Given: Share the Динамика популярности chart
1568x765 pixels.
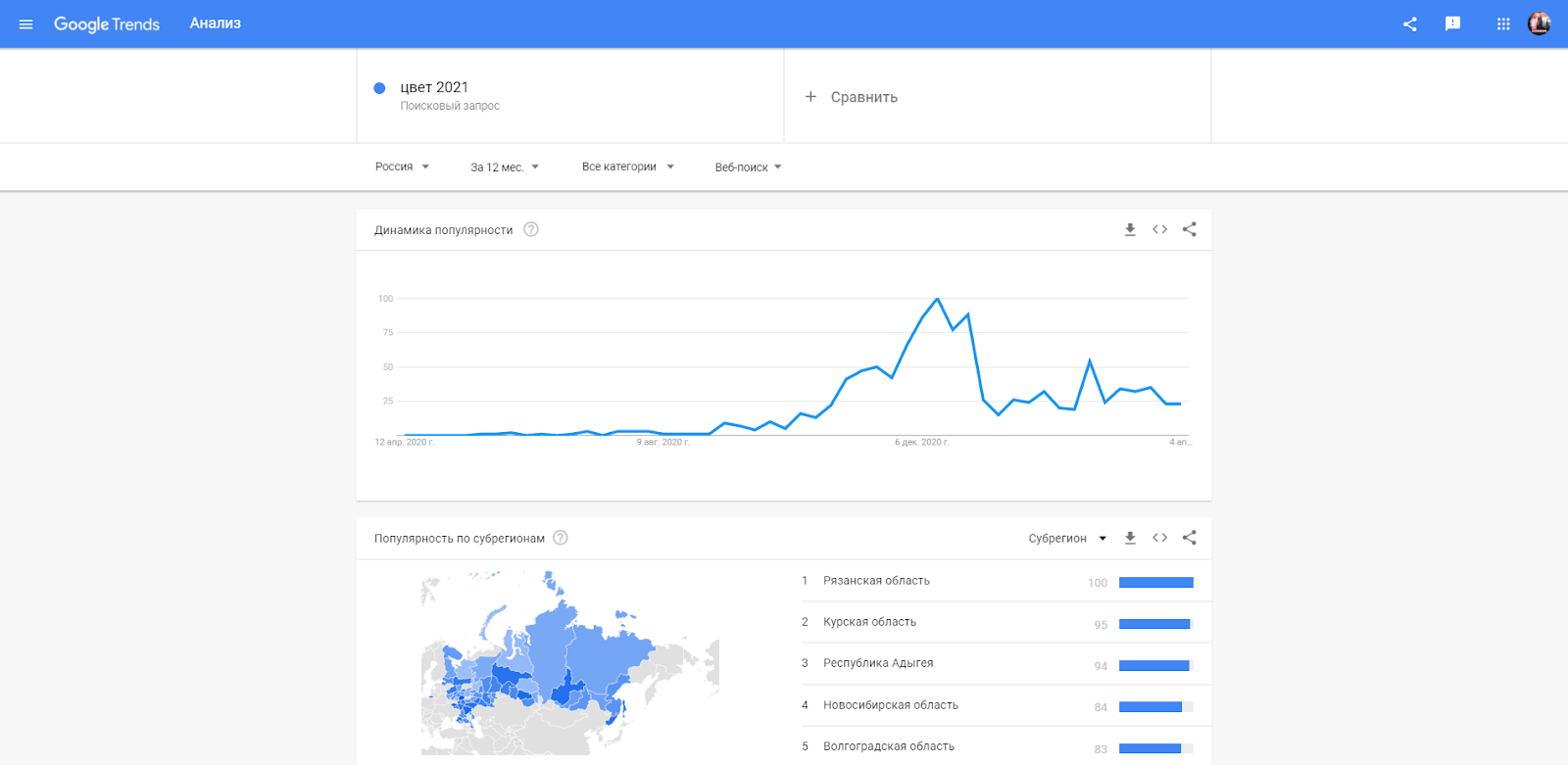Looking at the screenshot, I should click(1190, 229).
